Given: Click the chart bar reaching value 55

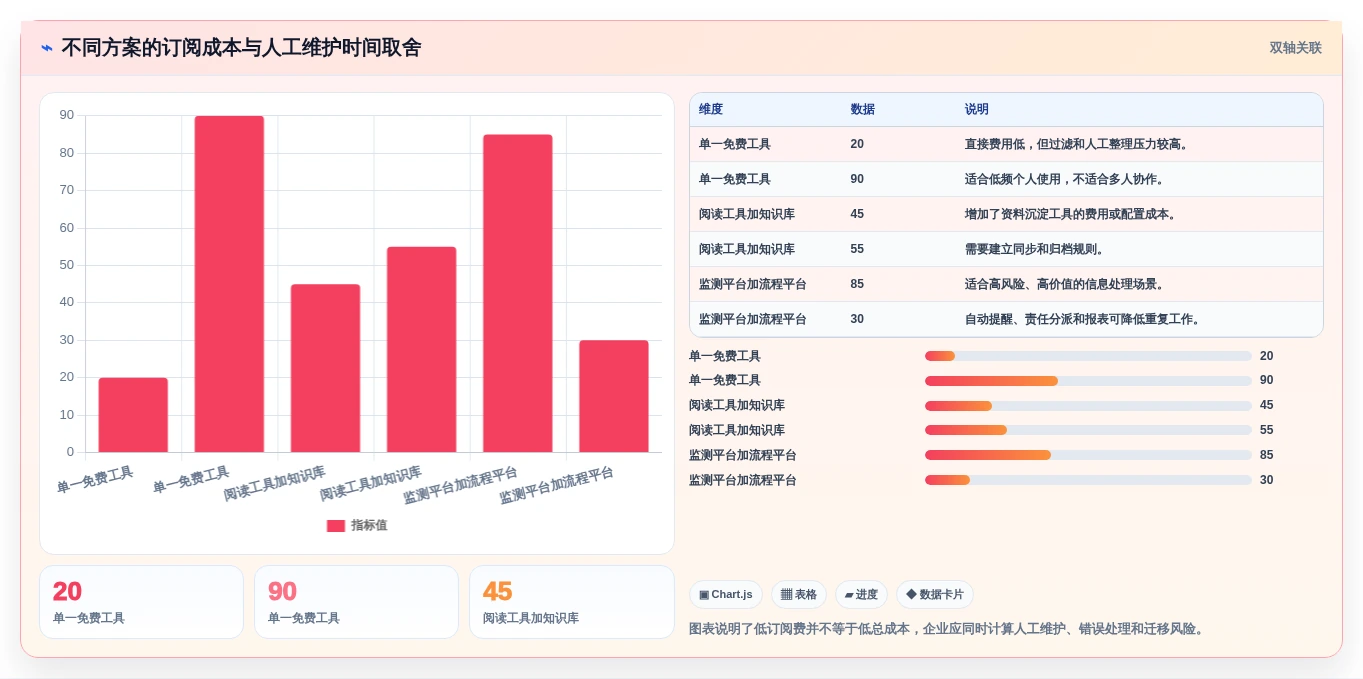Looking at the screenshot, I should [x=421, y=349].
